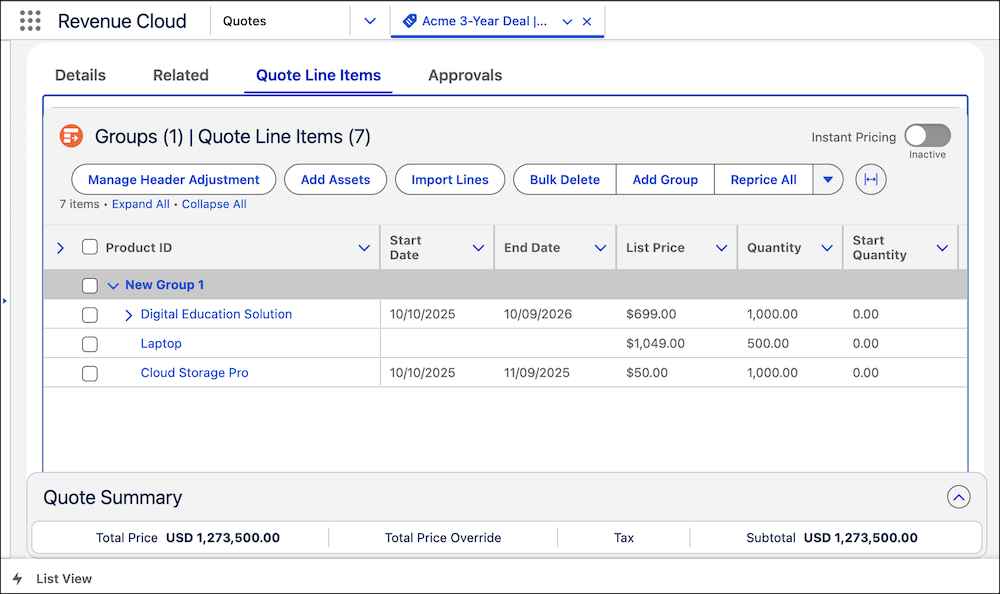
Task: Open the Quotes navigation dropdown
Action: [x=370, y=21]
